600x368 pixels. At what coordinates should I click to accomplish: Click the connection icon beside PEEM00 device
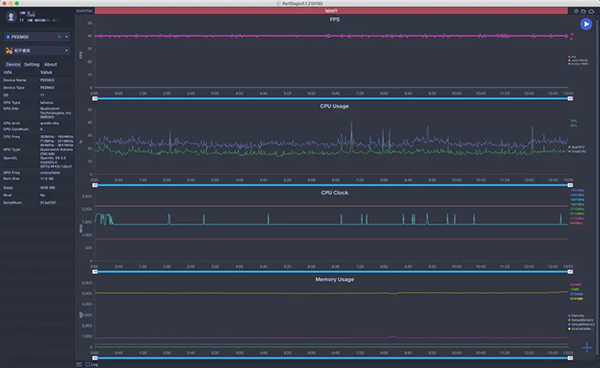click(60, 37)
